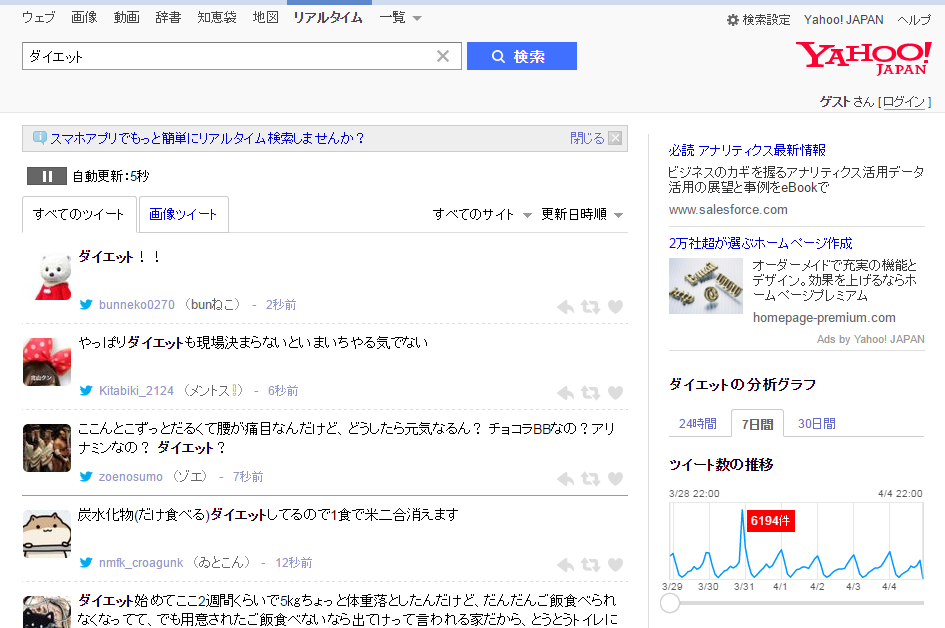
Task: Expand the 一覧 dropdown menu
Action: point(400,17)
